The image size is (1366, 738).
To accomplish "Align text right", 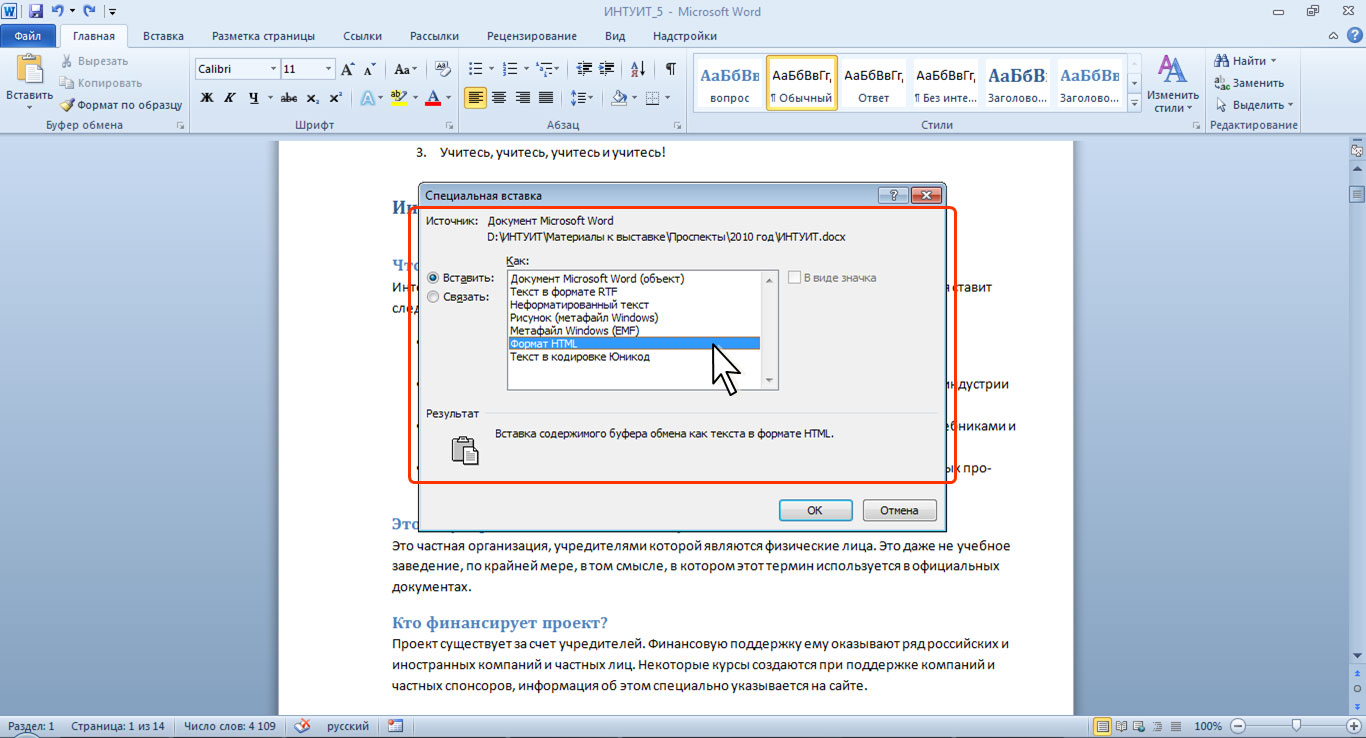I will 522,97.
